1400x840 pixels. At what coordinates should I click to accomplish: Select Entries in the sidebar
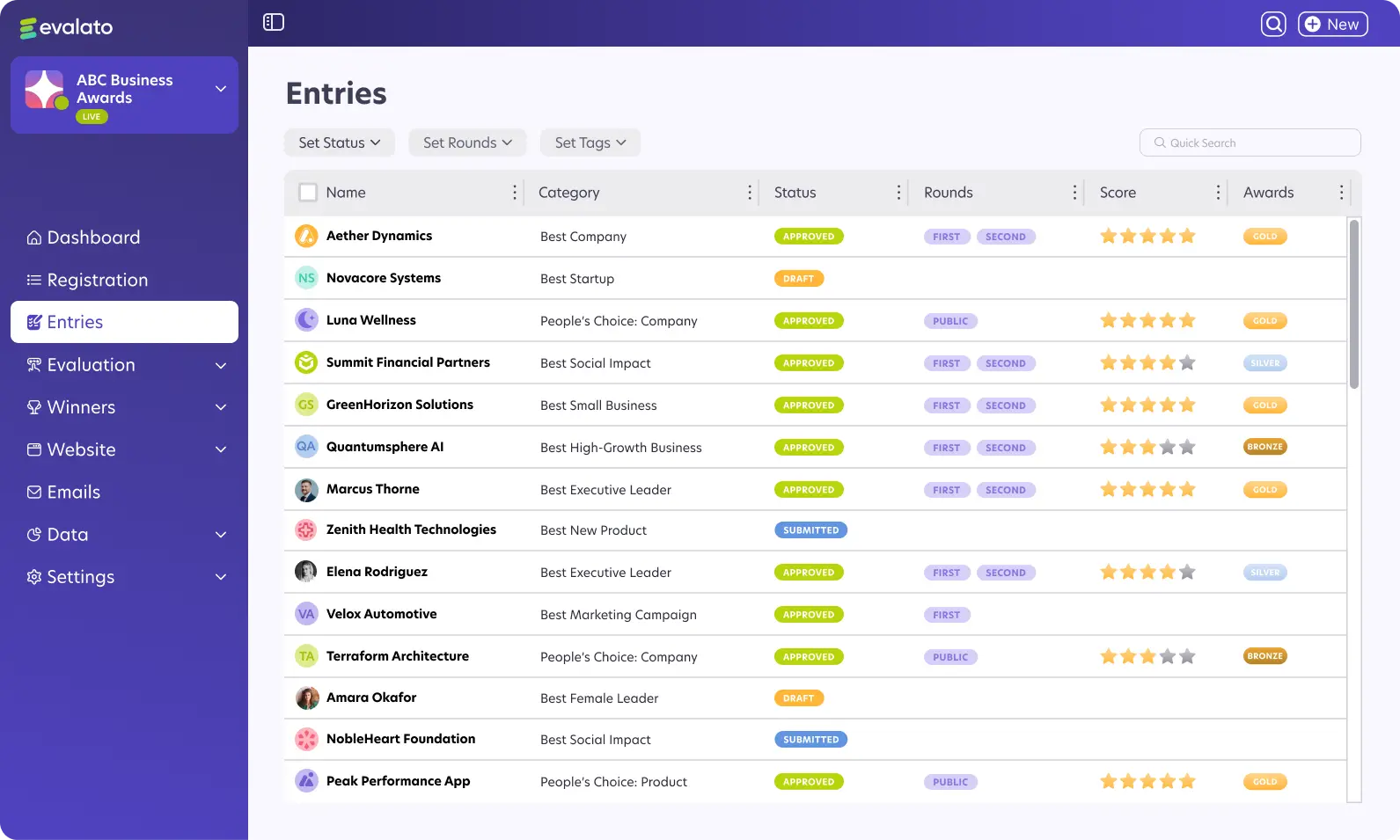point(124,322)
